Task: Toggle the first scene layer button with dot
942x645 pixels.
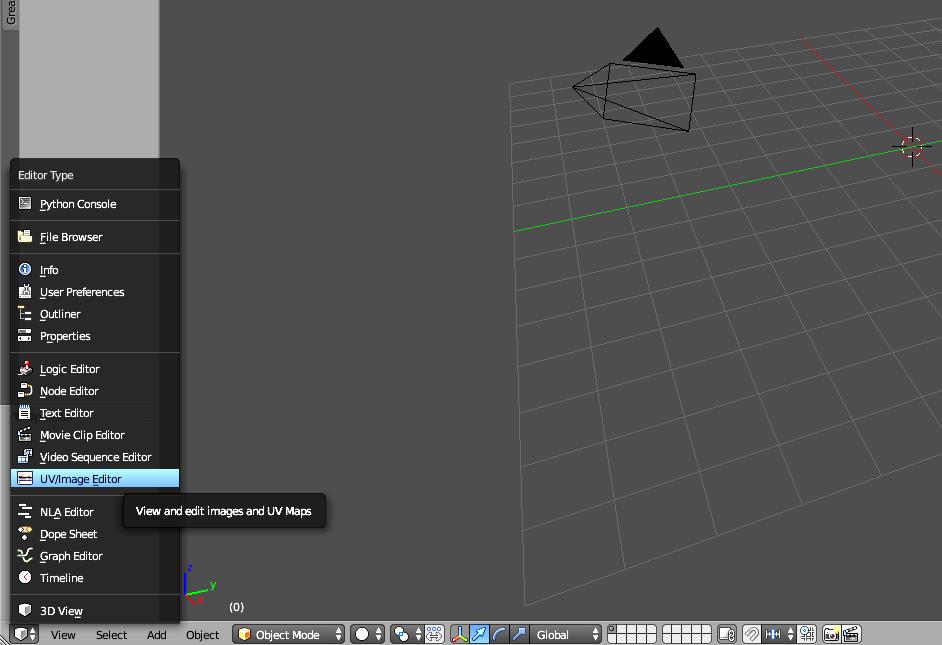Action: (612, 630)
